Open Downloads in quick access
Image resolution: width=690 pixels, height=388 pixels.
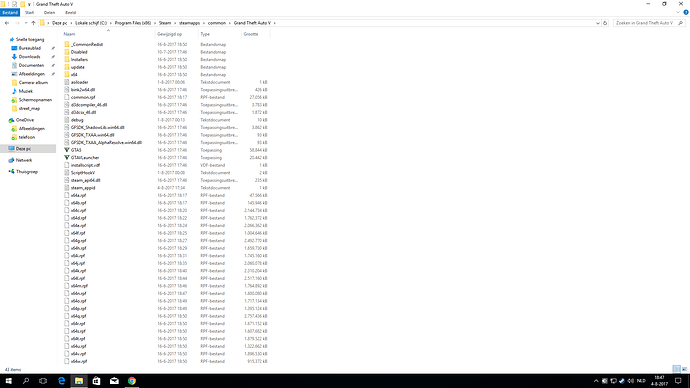(29, 57)
